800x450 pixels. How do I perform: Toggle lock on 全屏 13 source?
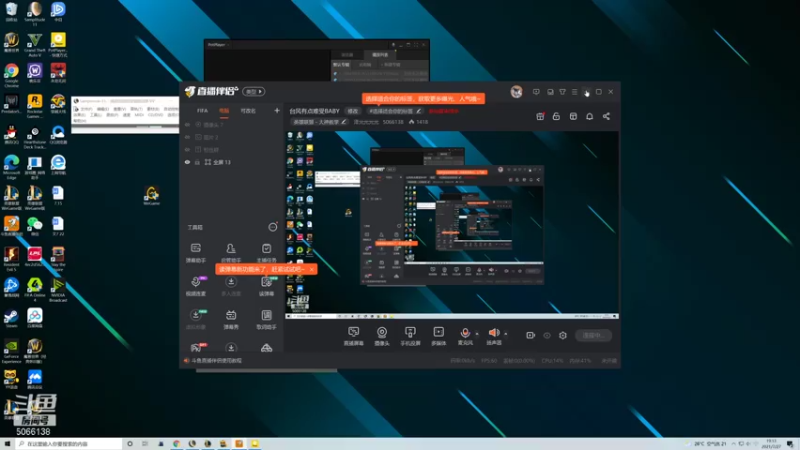click(197, 162)
